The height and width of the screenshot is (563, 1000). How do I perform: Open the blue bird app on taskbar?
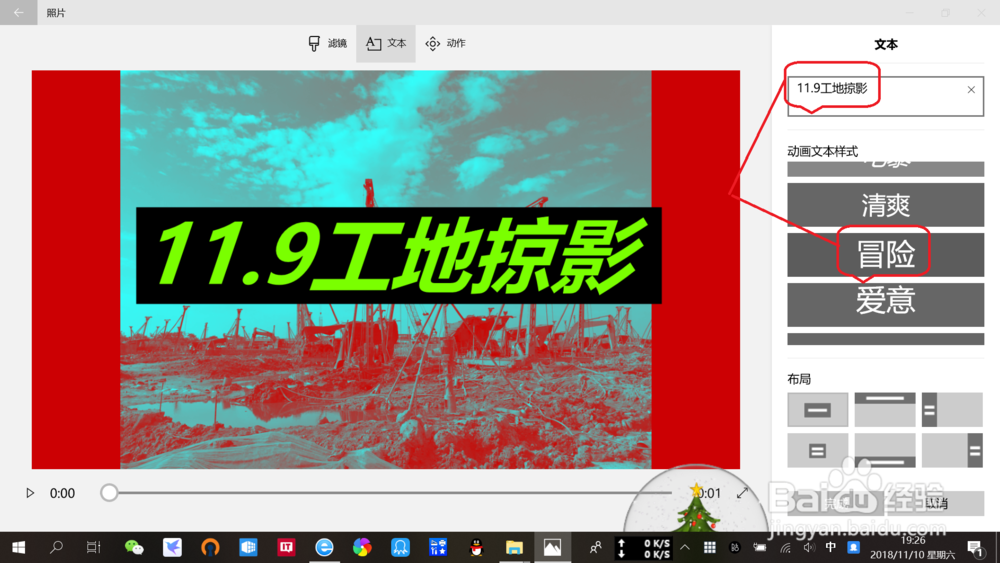(172, 547)
